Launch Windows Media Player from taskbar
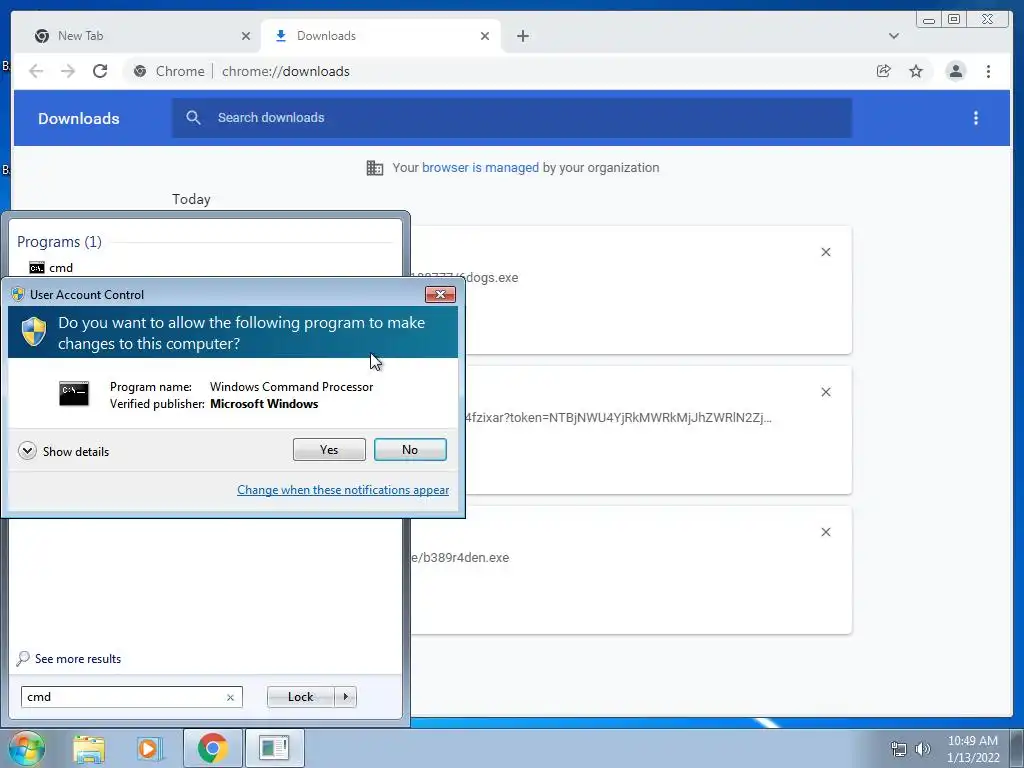The image size is (1024, 768). [x=149, y=748]
